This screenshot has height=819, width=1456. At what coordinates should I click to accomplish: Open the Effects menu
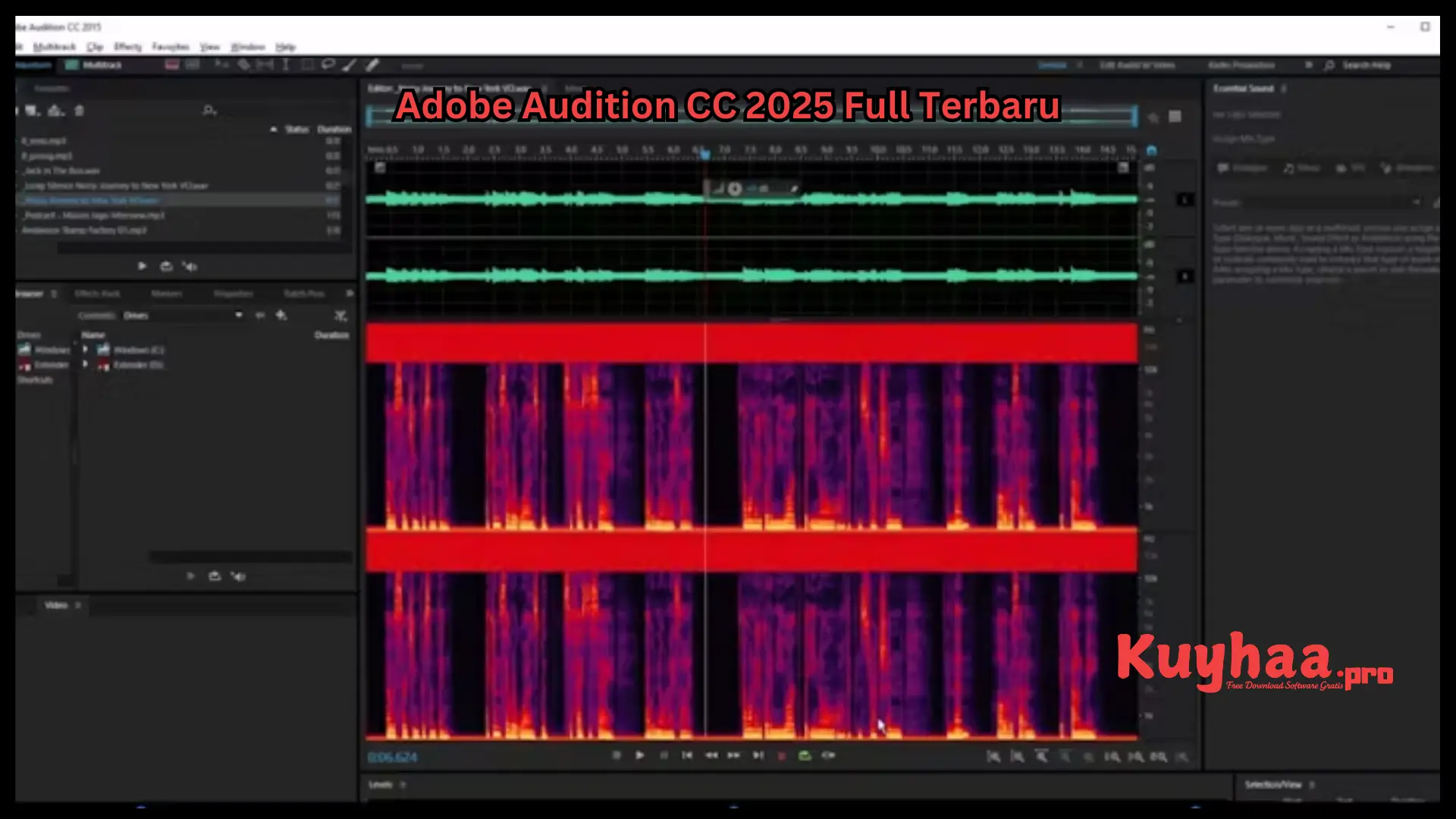(x=127, y=47)
